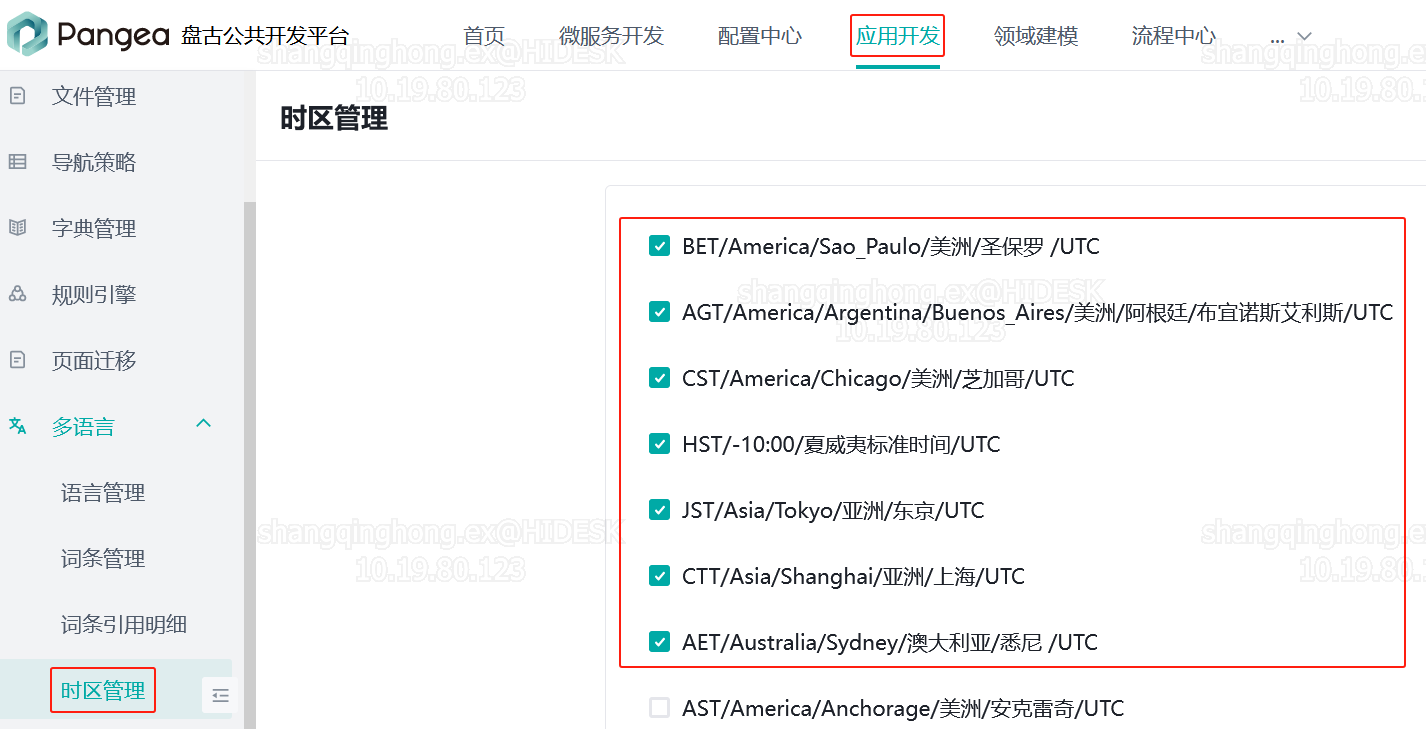Screen dimensions: 1426x729
Task: Click the 页面迁移 page icon
Action: point(17,360)
